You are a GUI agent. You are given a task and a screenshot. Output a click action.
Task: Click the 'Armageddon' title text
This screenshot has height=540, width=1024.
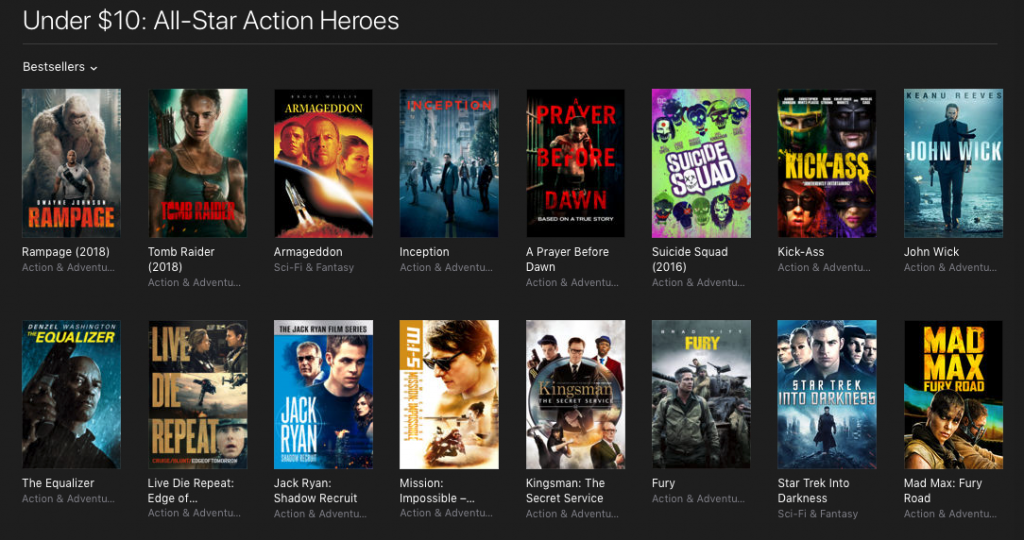[308, 252]
